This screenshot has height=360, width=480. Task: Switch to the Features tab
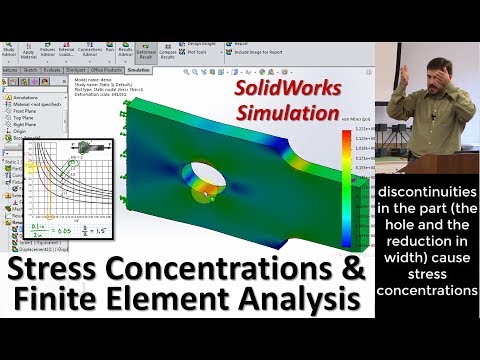tap(10, 70)
